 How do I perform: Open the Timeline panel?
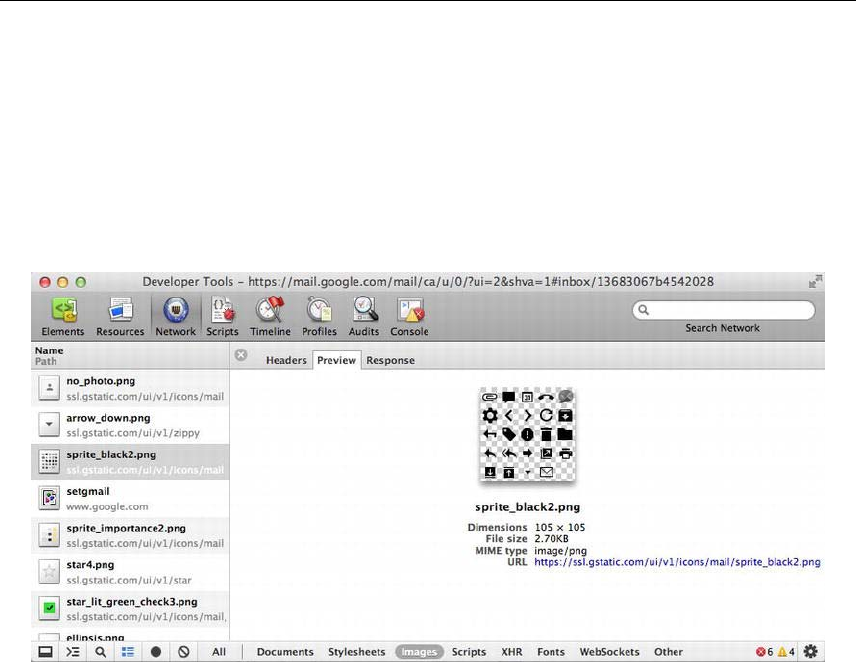(270, 317)
